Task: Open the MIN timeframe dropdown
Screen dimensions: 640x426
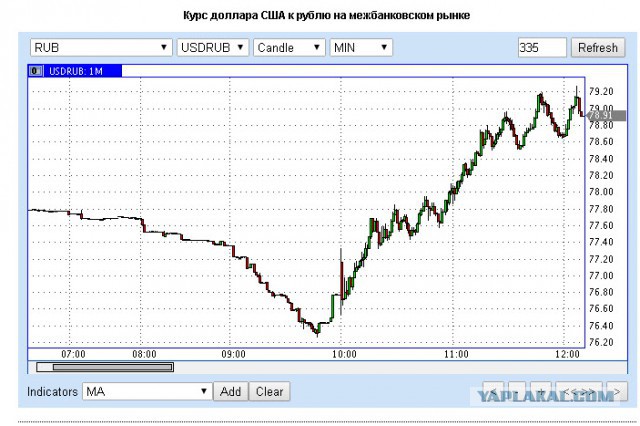Action: coord(361,48)
